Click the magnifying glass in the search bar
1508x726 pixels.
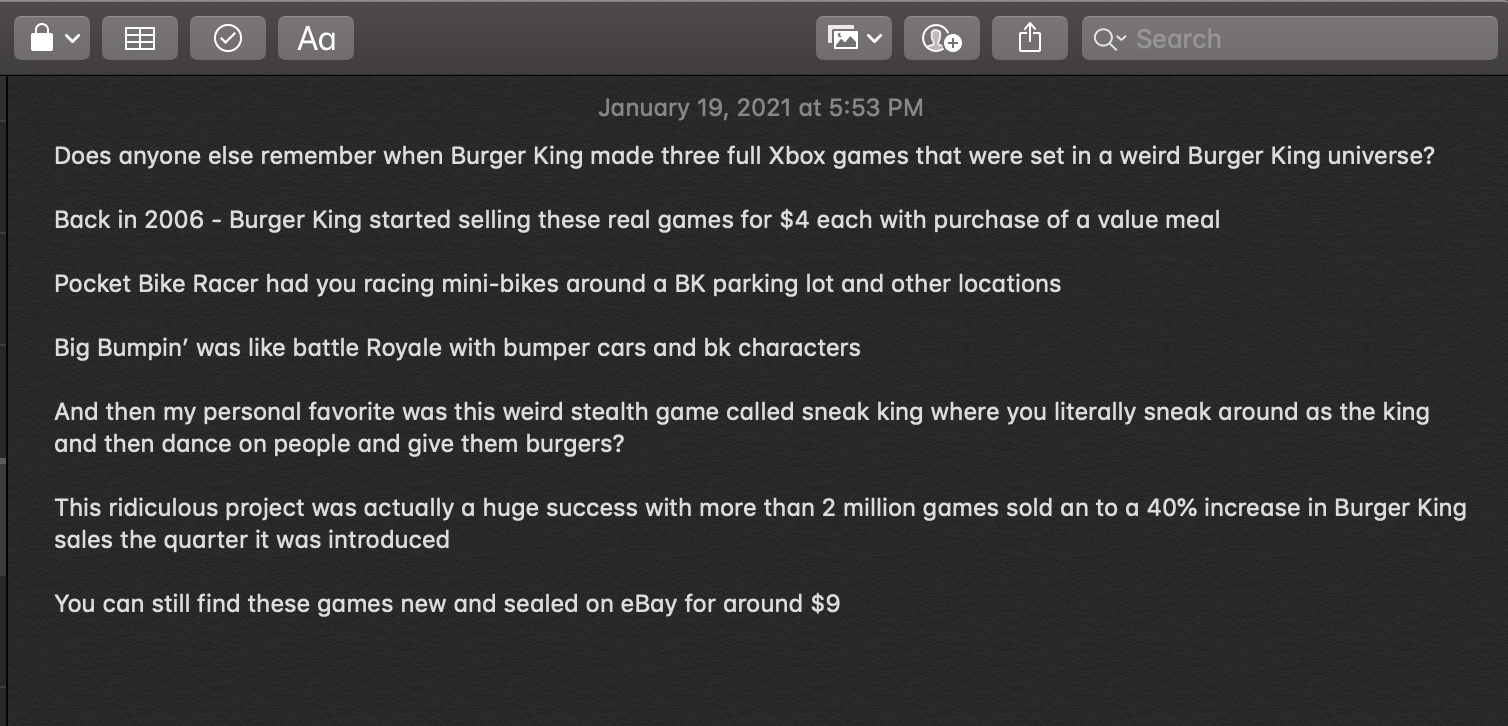(x=1104, y=39)
